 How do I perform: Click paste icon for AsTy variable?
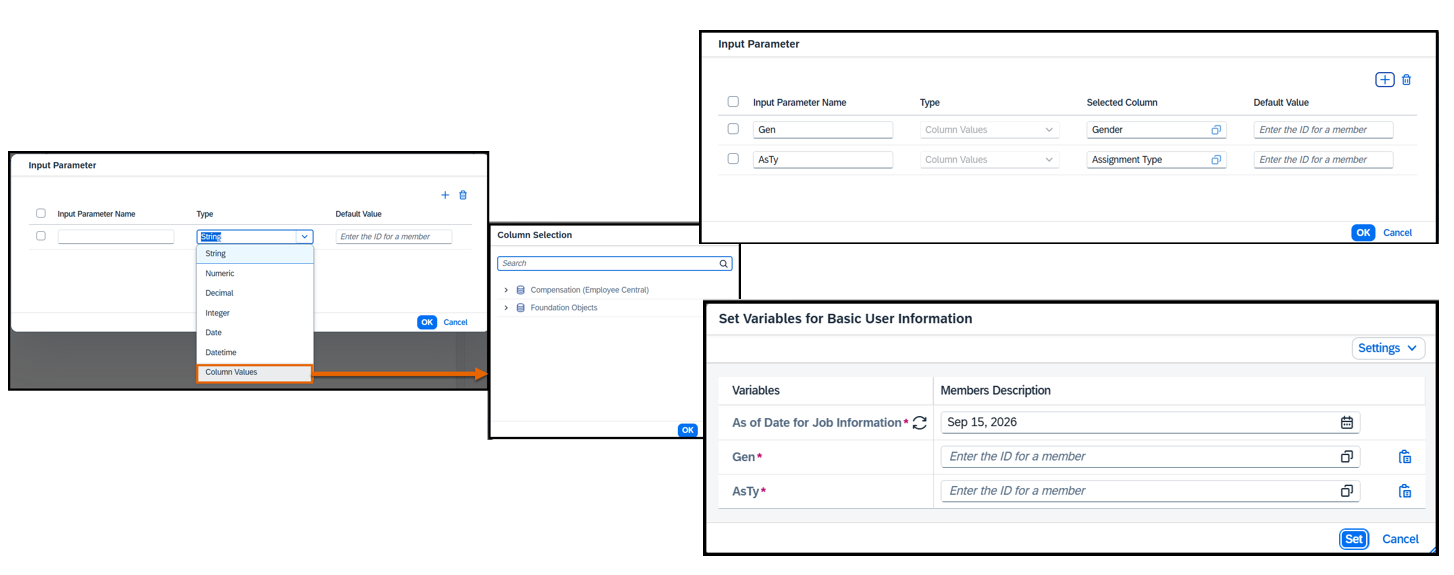[1405, 491]
